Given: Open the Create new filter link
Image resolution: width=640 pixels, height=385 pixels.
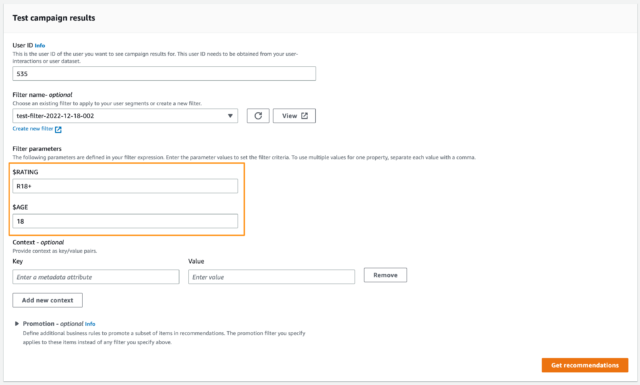Looking at the screenshot, I should (33, 129).
